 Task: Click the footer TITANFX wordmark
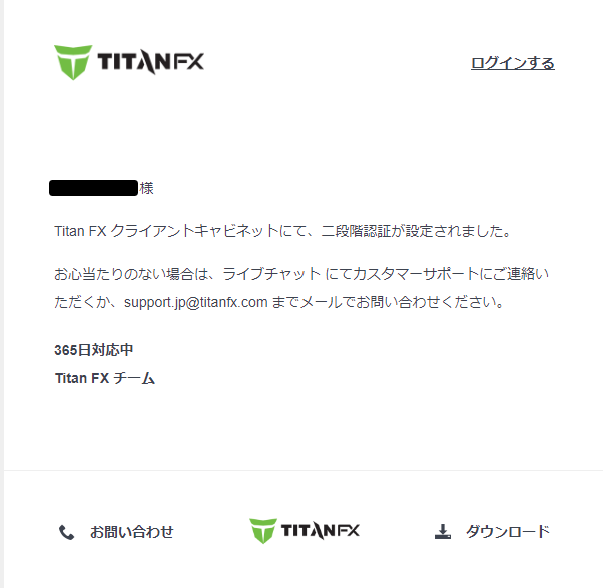tap(320, 531)
